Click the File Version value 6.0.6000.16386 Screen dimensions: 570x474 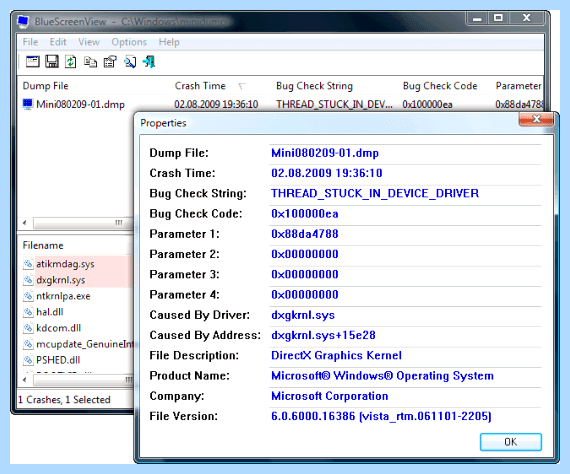(381, 416)
